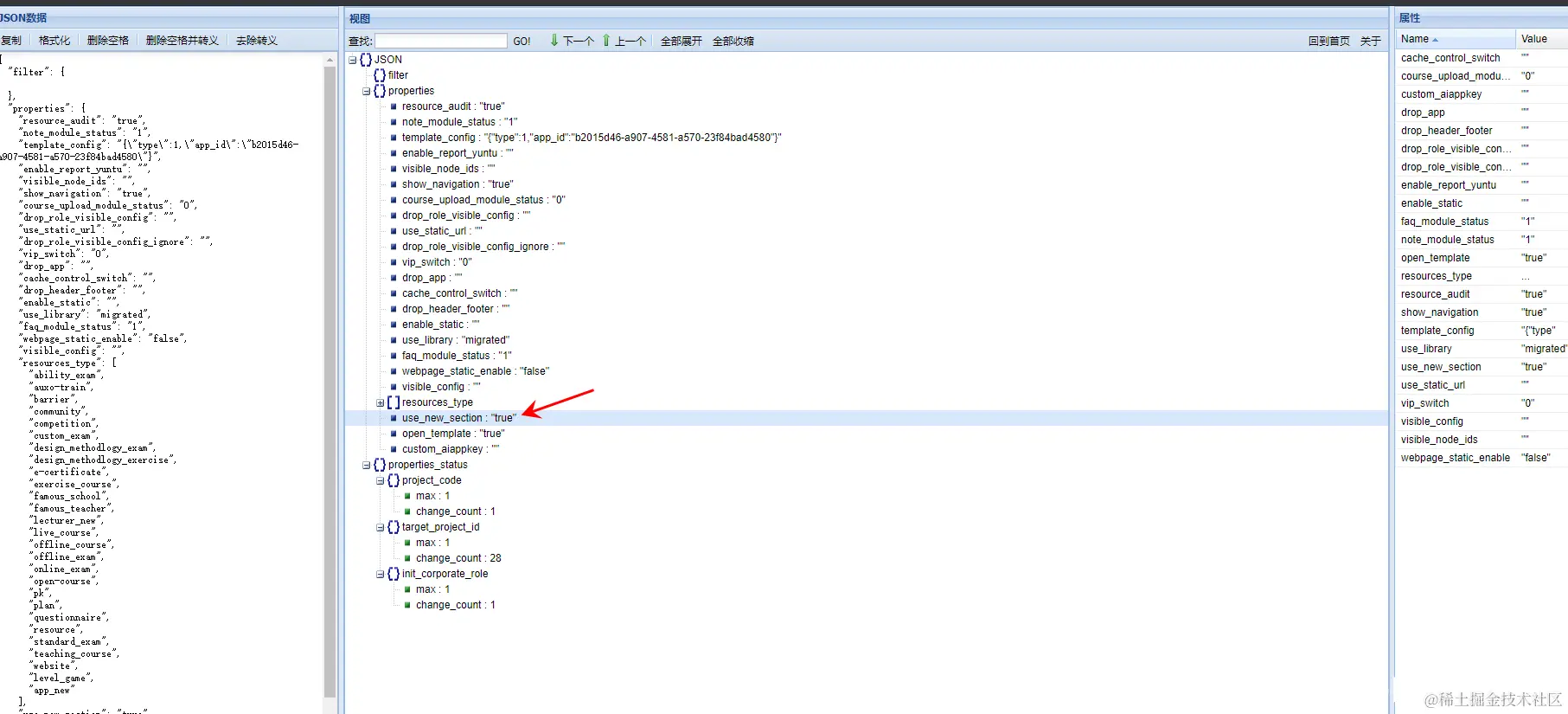Click the "{"type" value of template_config
This screenshot has width=1568, height=714.
(1538, 331)
